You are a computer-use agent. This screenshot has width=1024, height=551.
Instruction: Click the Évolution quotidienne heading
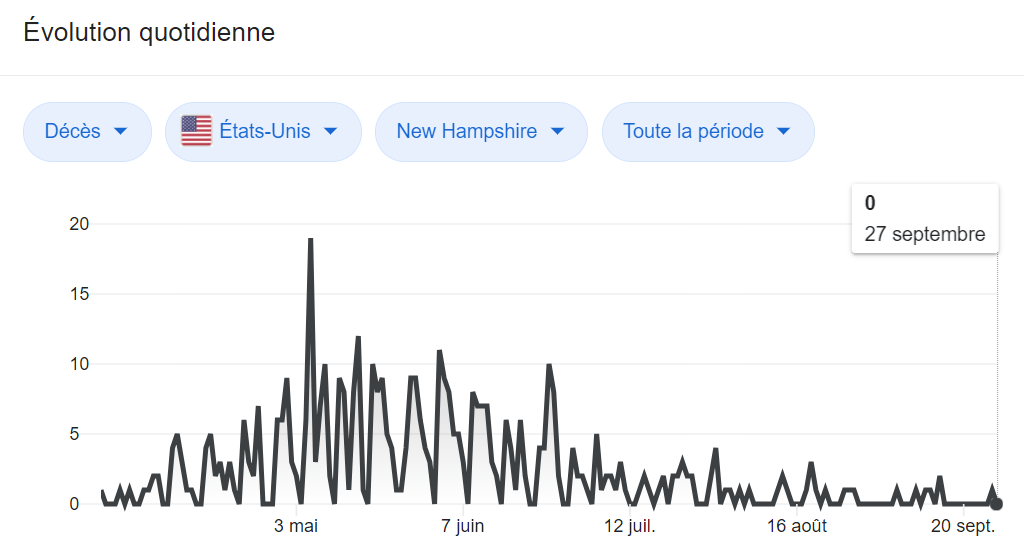[x=149, y=33]
